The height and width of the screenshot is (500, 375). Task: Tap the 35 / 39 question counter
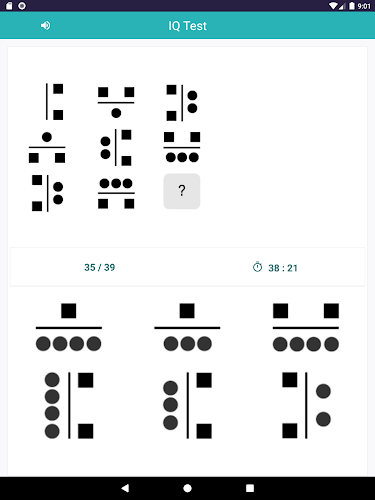coord(100,267)
